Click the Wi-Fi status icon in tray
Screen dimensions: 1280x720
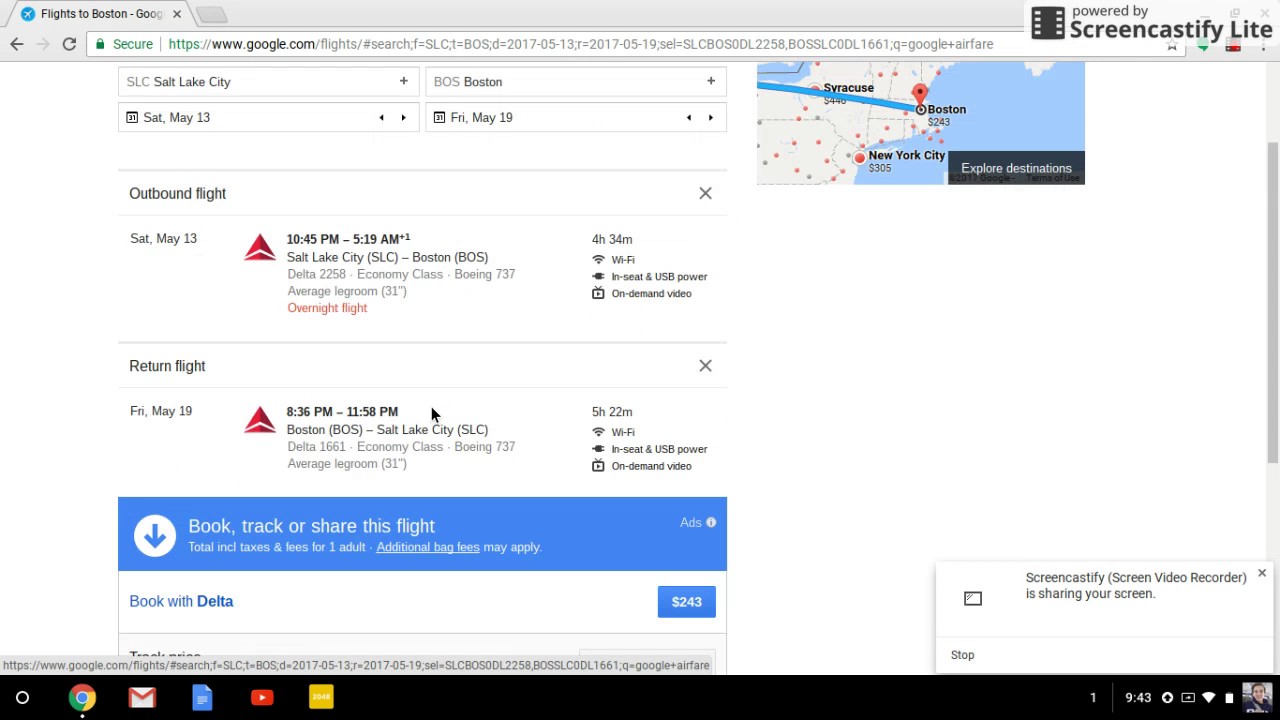tap(1209, 697)
